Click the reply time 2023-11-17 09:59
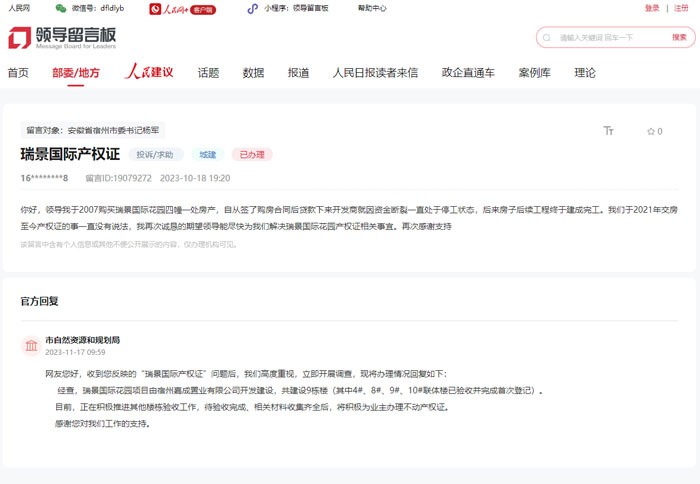 75,352
